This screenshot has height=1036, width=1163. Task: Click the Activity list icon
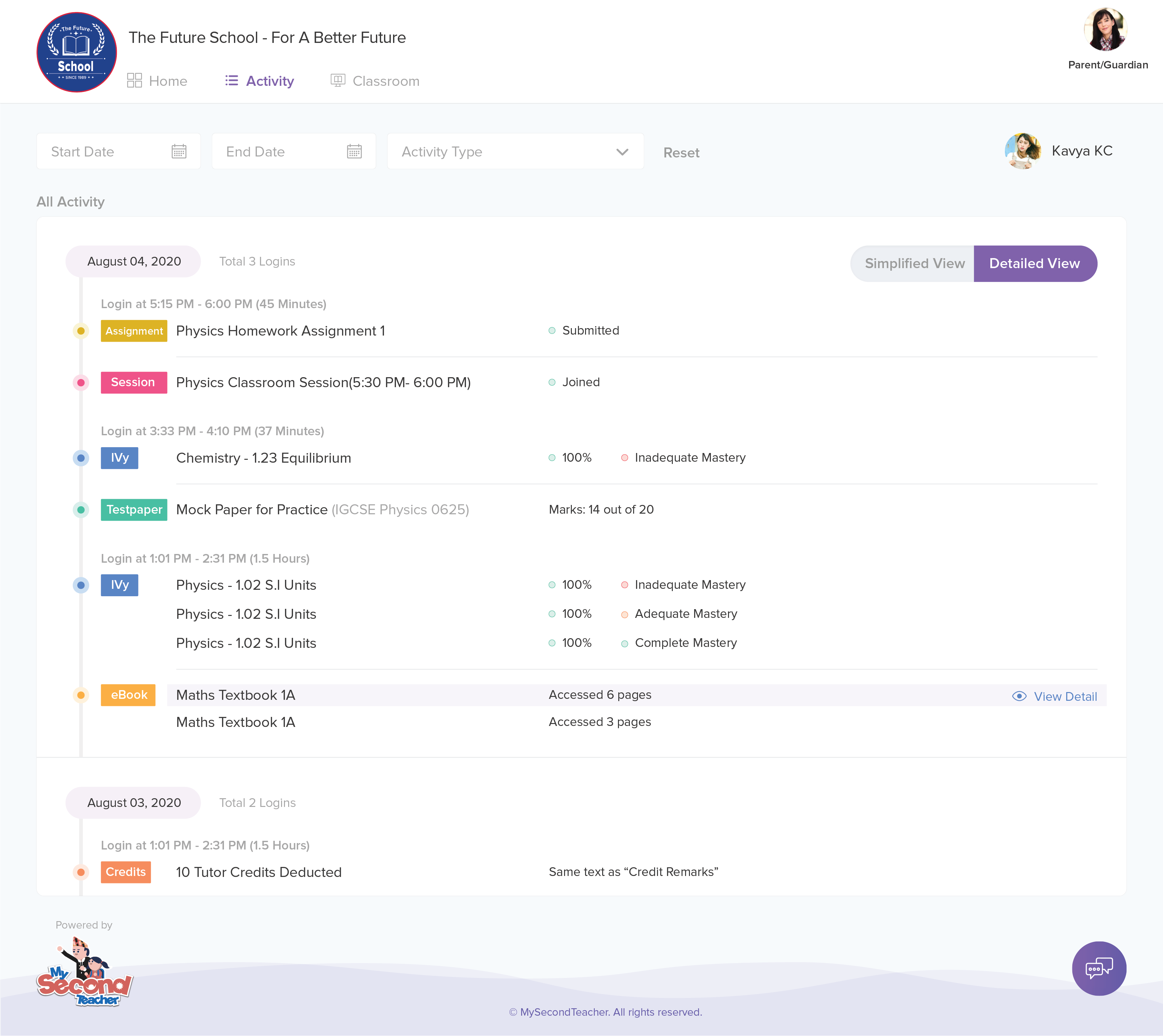[232, 80]
